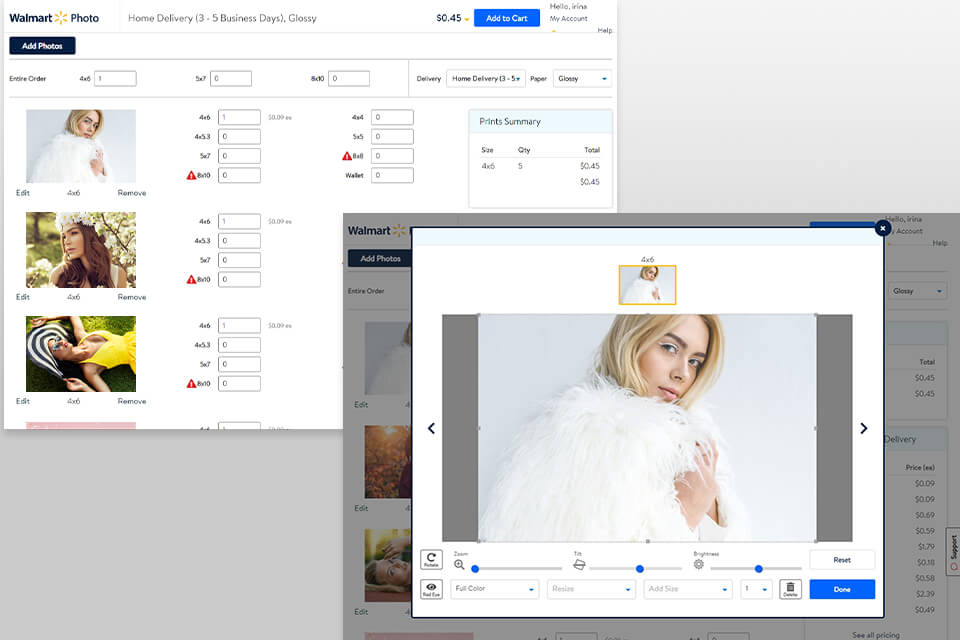The height and width of the screenshot is (640, 960).
Task: Click the Tilt icon
Action: tap(579, 565)
